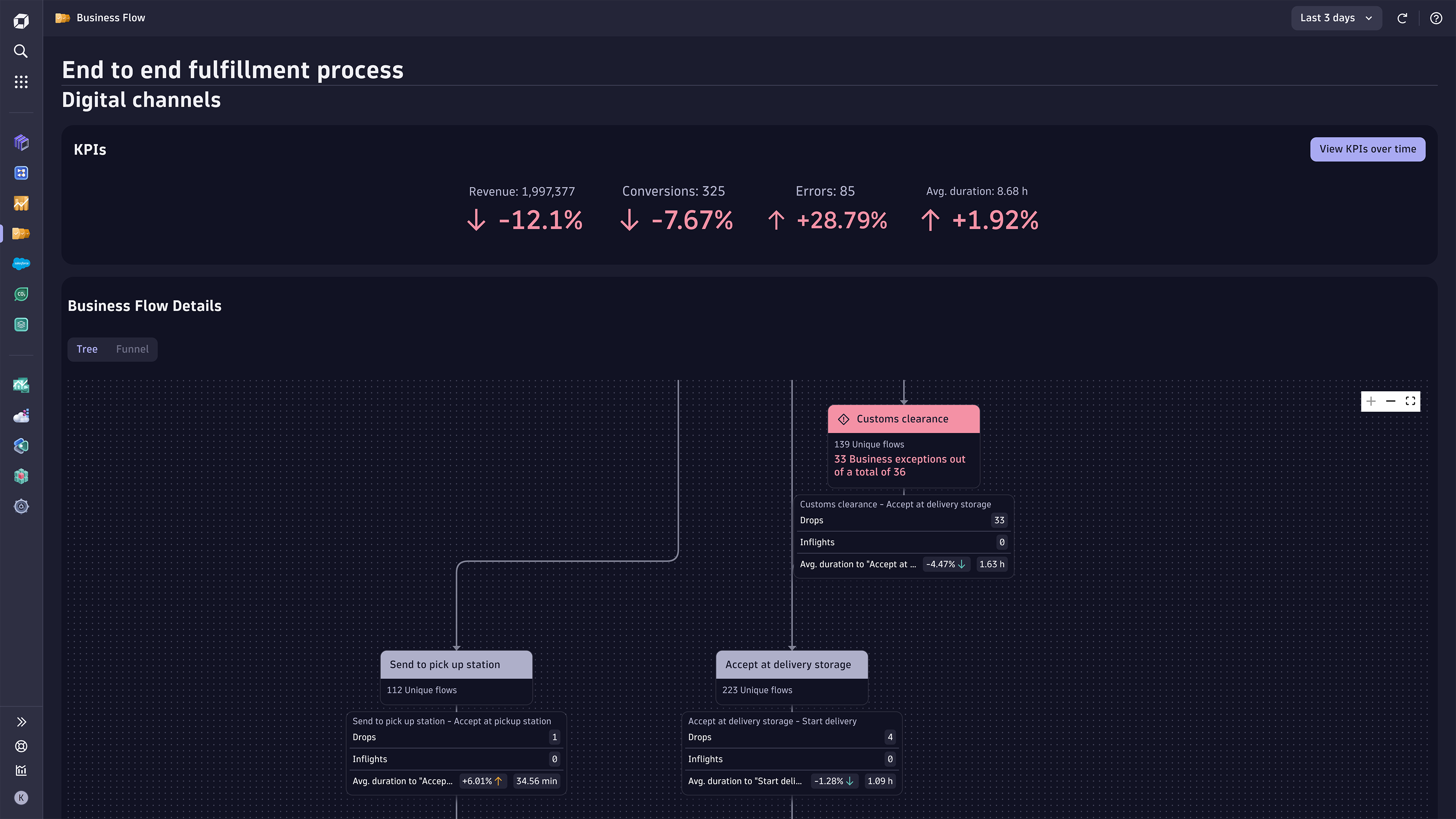This screenshot has width=1456, height=819.
Task: Toggle fullscreen view of Business Flow map
Action: (x=1411, y=401)
